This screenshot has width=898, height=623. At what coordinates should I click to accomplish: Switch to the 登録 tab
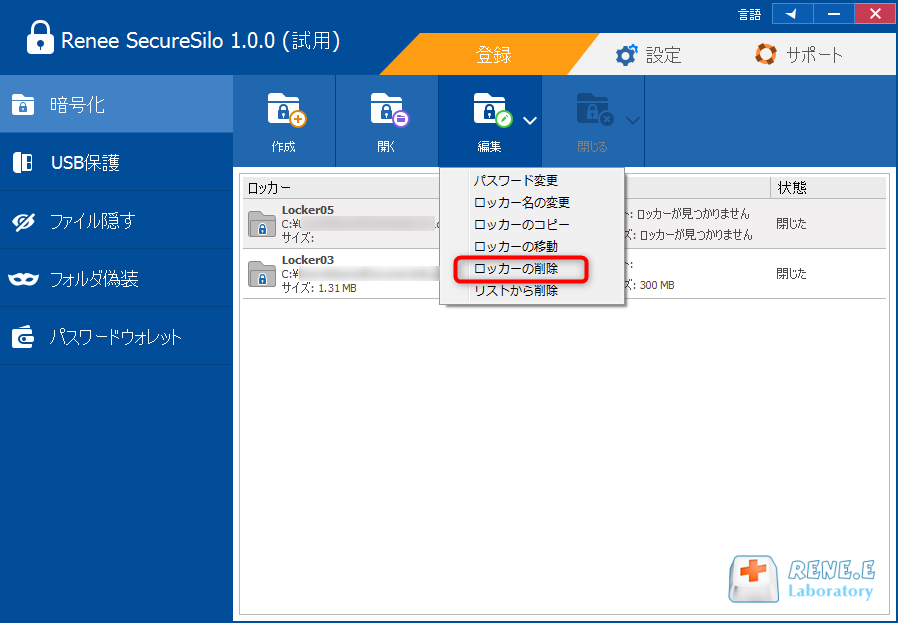(493, 55)
